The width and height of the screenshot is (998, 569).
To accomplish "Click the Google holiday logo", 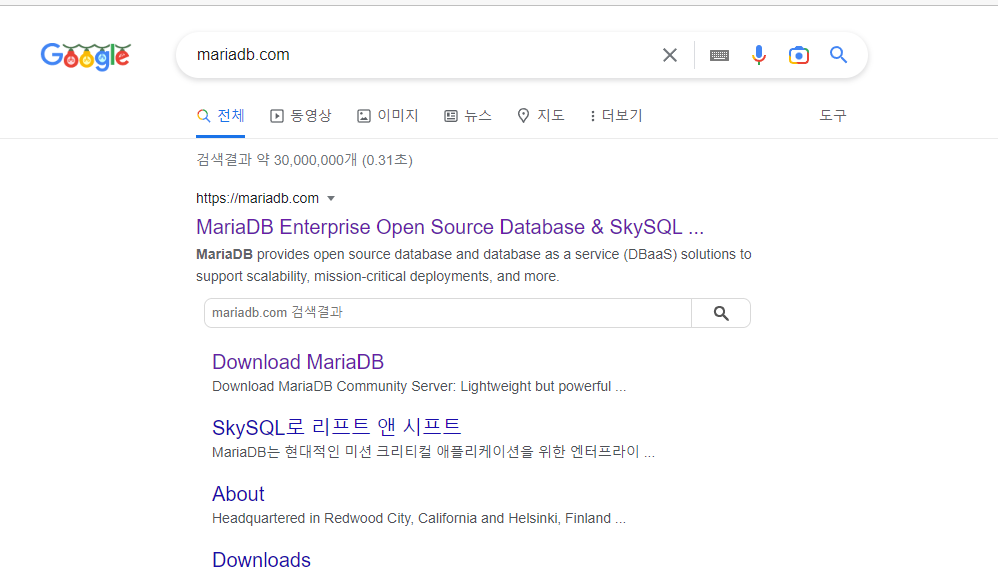I will pyautogui.click(x=86, y=56).
